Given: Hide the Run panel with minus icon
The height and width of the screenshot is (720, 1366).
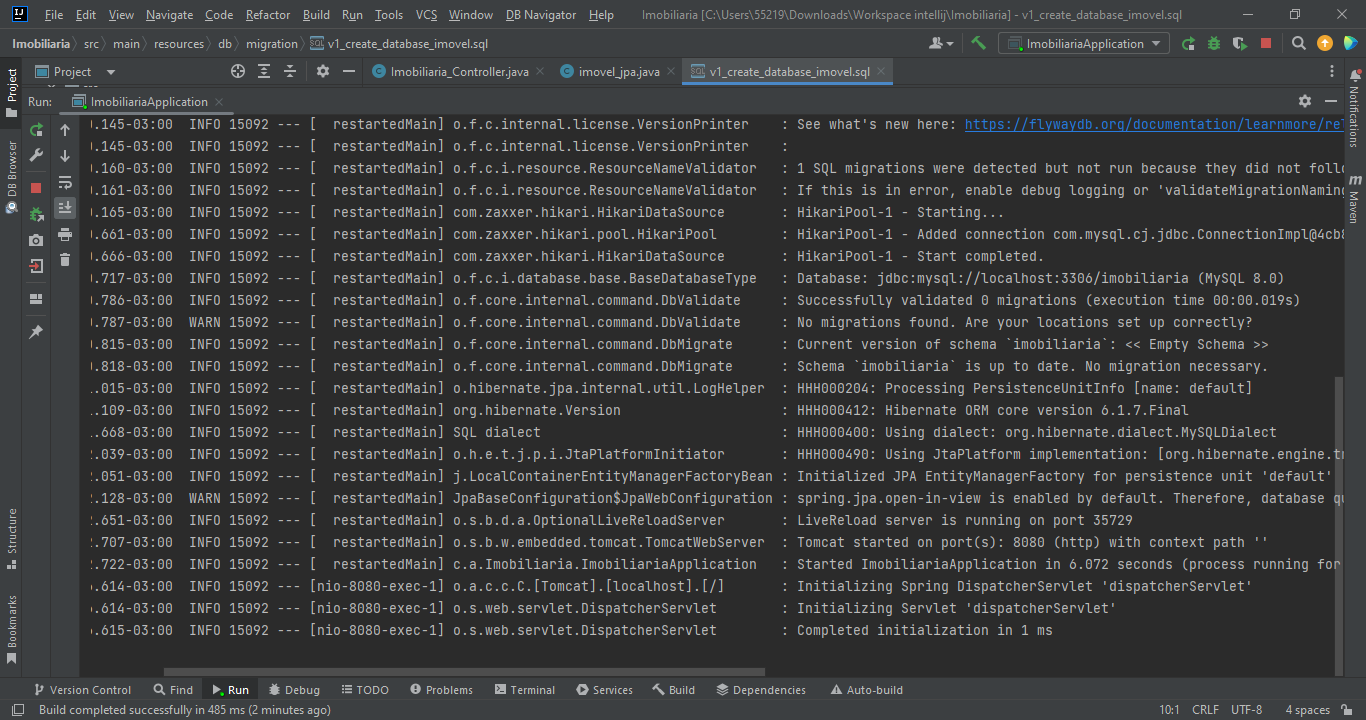Looking at the screenshot, I should [x=1331, y=101].
